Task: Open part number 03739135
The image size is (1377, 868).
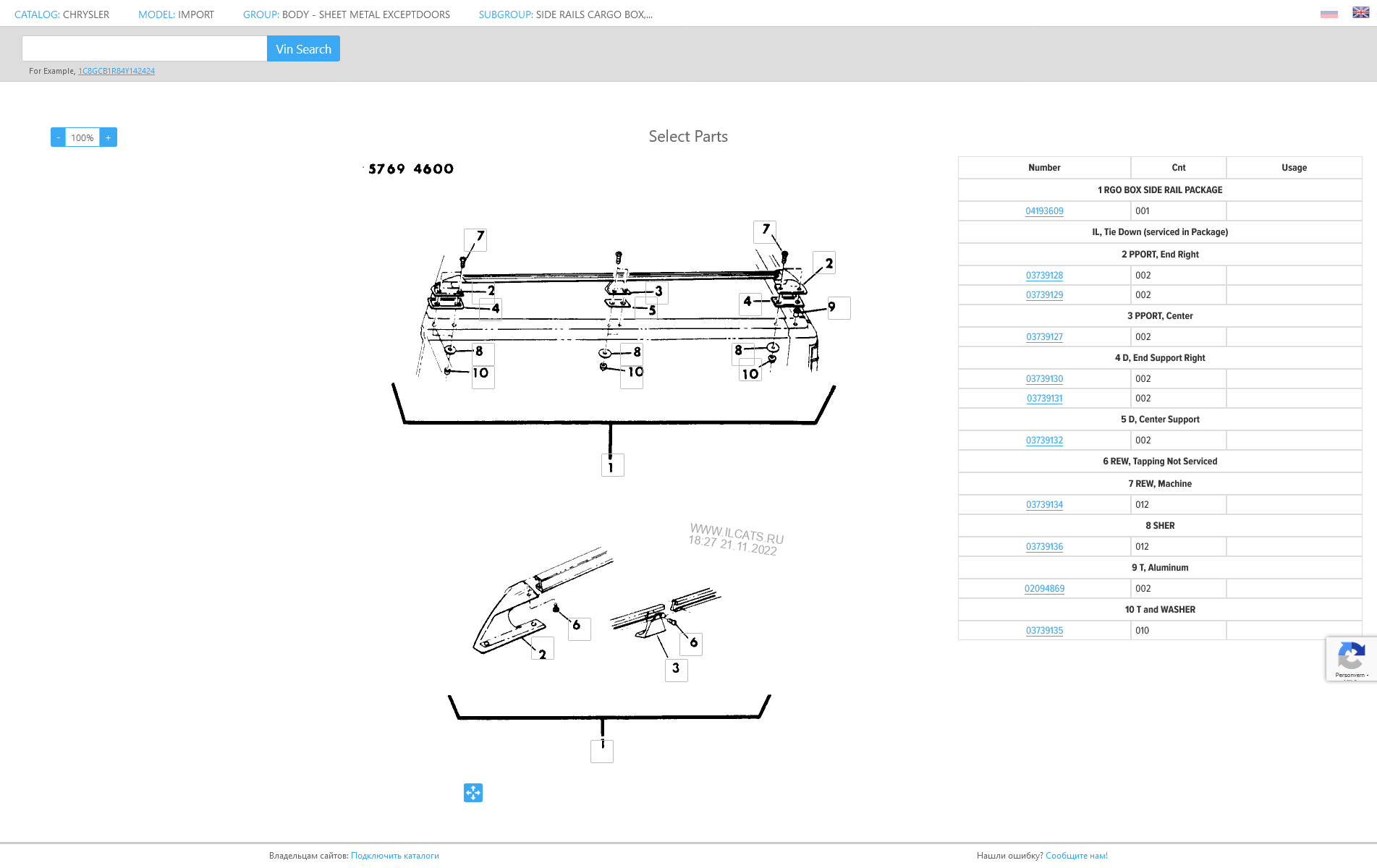Action: point(1044,631)
